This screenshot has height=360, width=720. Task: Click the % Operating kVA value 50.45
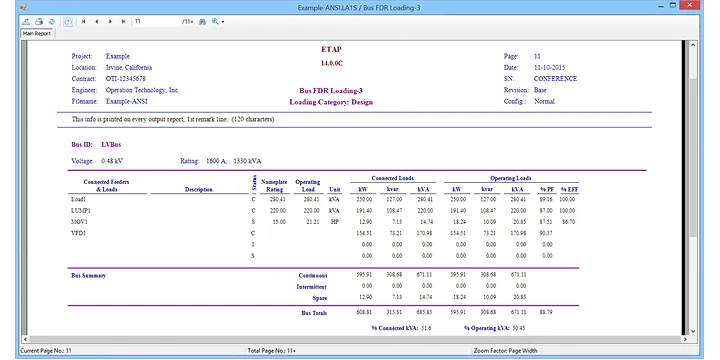click(x=519, y=328)
